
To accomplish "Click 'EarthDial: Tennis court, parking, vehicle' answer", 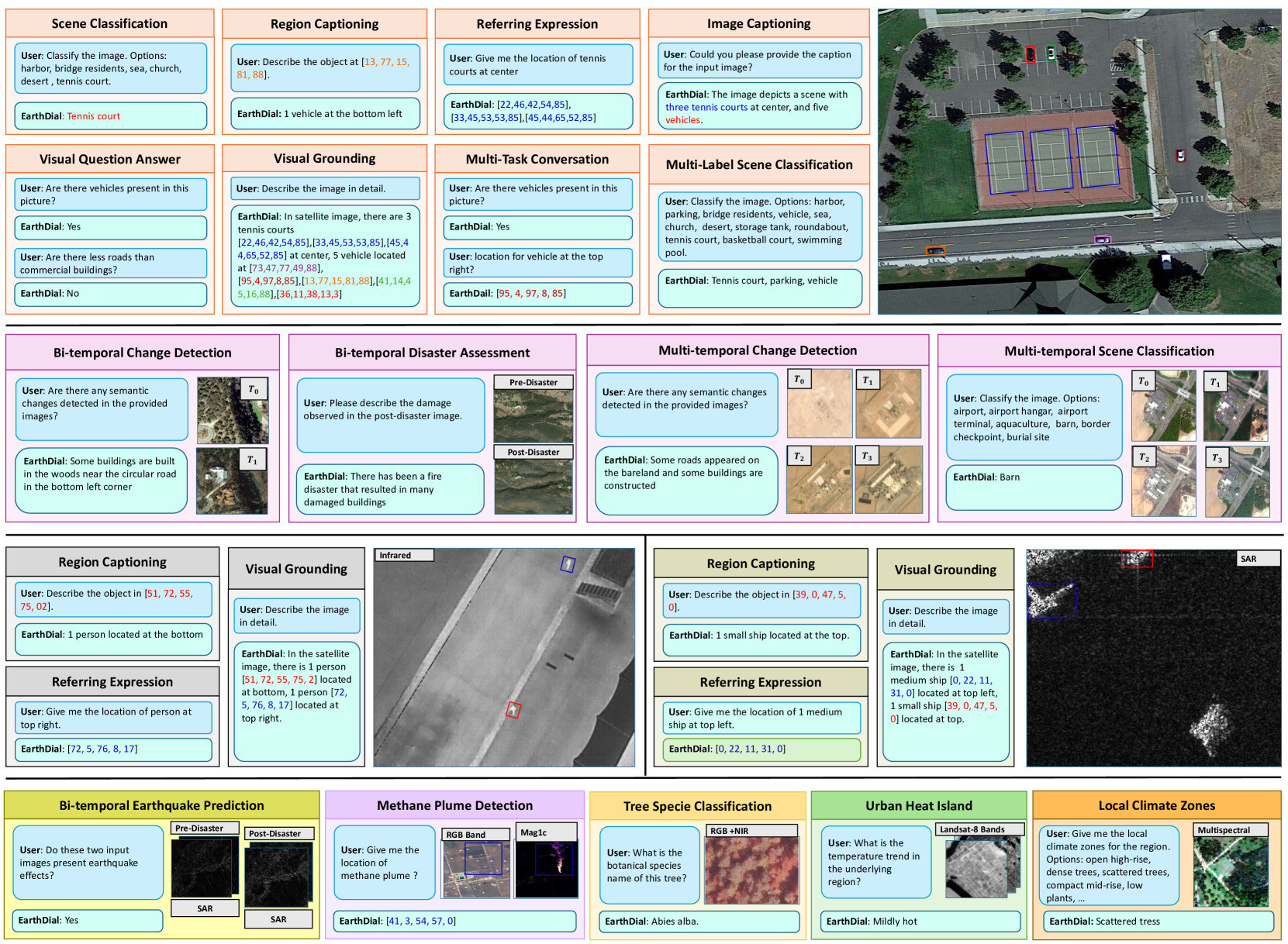I will 759,288.
